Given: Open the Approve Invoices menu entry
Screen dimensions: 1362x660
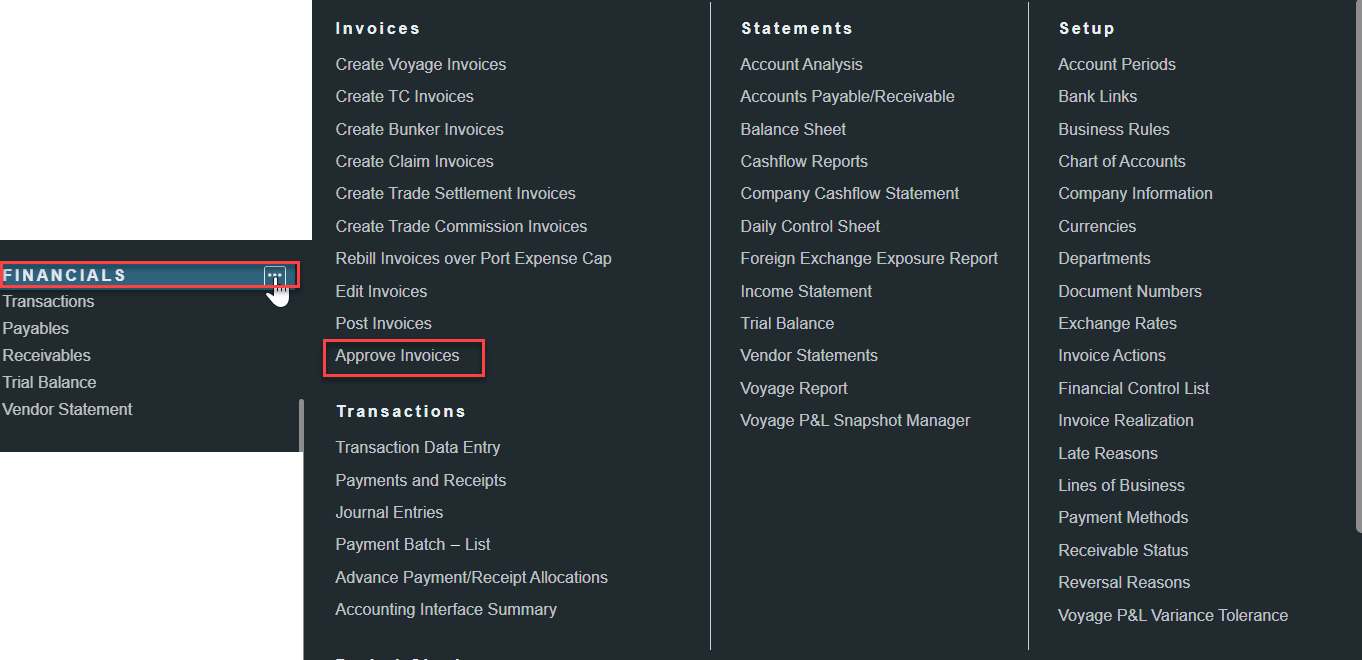Looking at the screenshot, I should (x=397, y=356).
